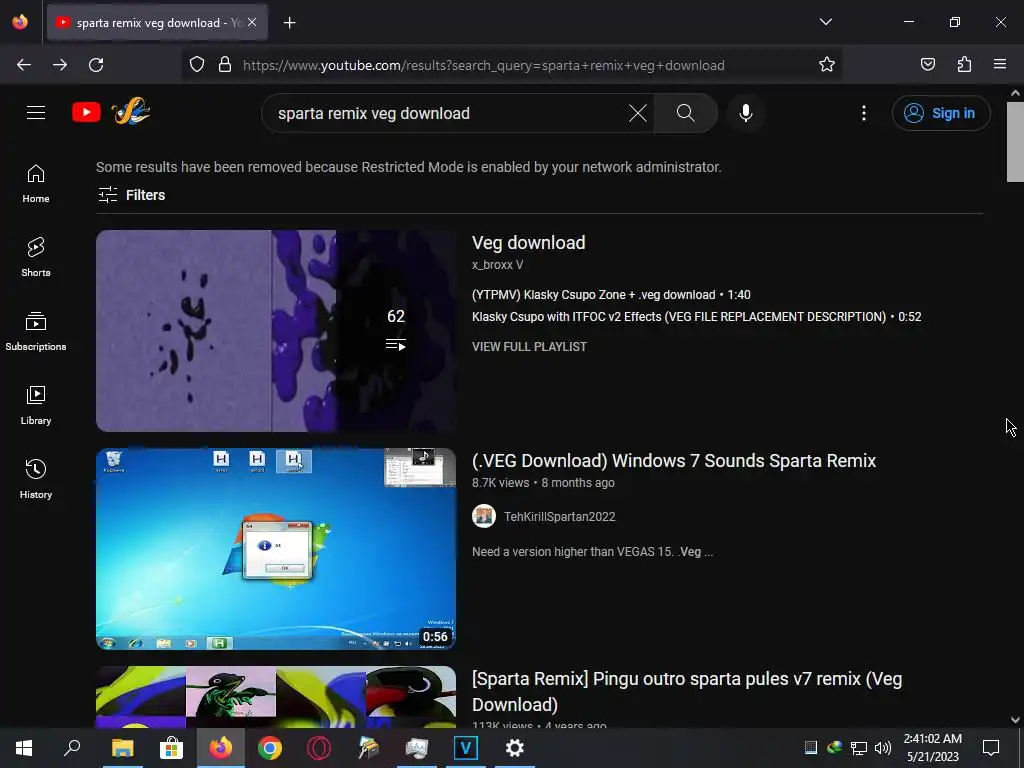Click the '8.7K views • 8 months ago' text
The height and width of the screenshot is (768, 1024).
(x=543, y=483)
